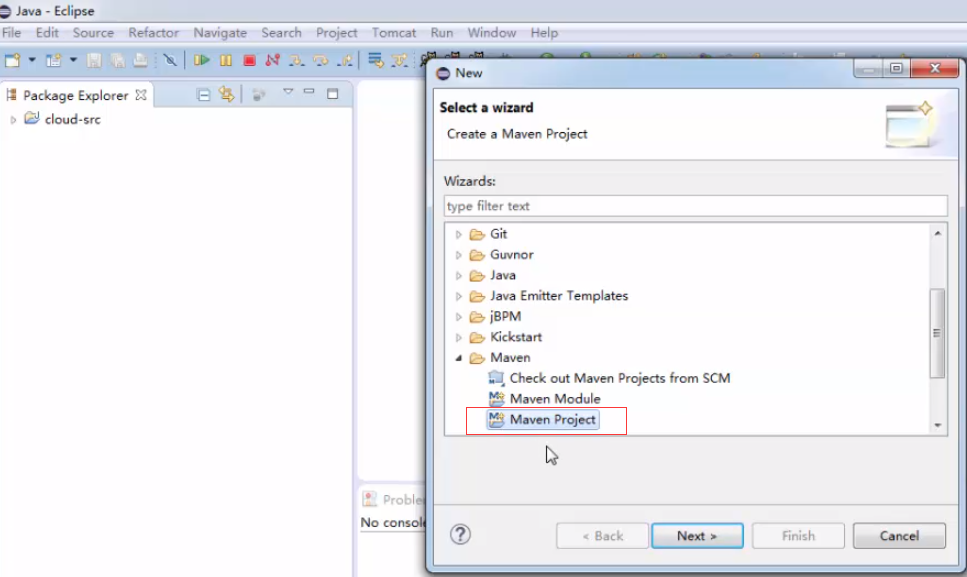Select the Maven Project wizard

(553, 420)
